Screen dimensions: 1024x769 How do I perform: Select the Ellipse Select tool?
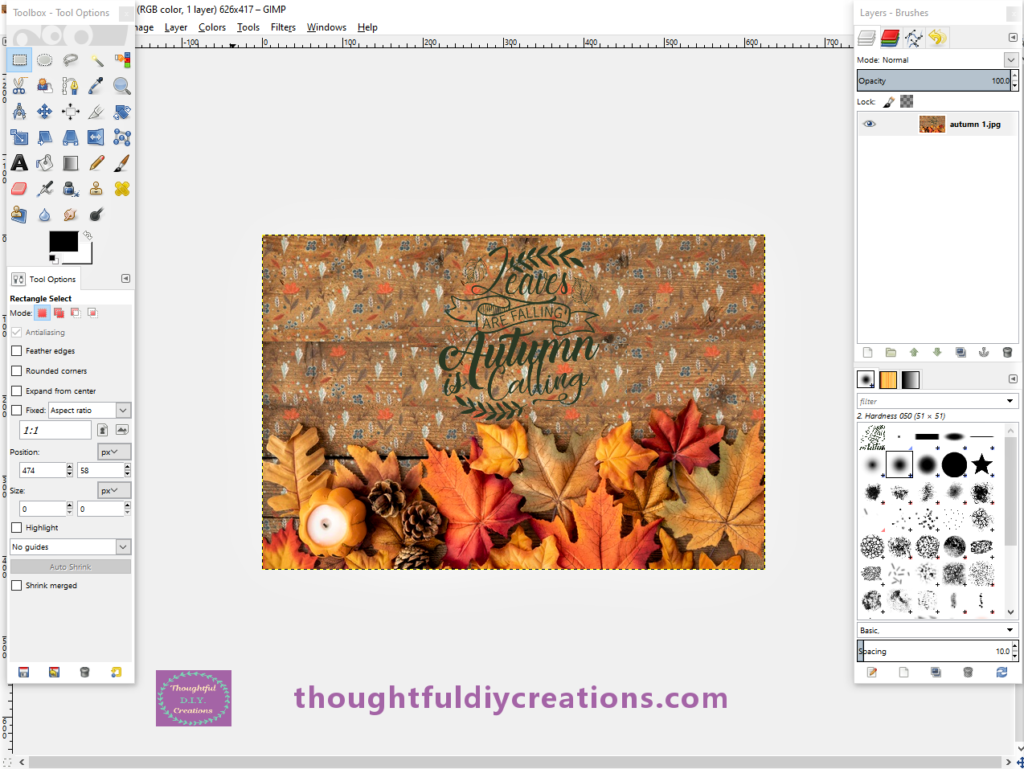pos(45,60)
